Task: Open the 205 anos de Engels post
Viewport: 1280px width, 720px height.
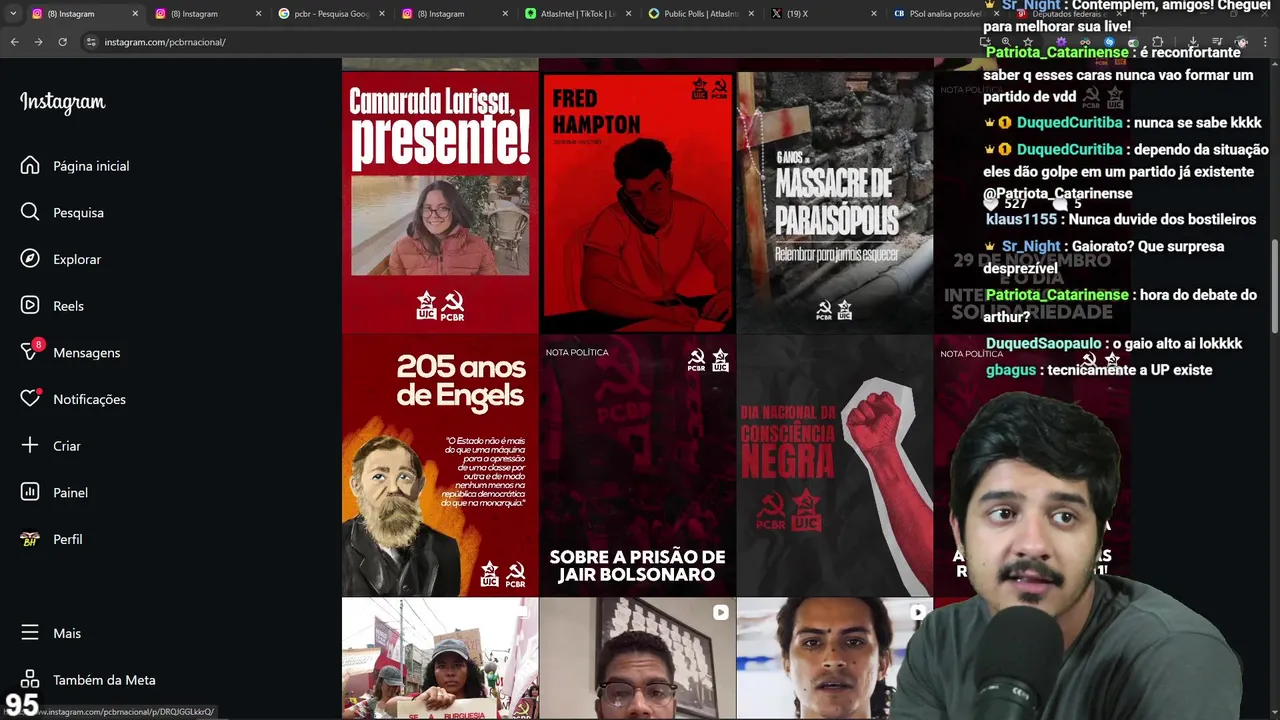Action: (440, 465)
